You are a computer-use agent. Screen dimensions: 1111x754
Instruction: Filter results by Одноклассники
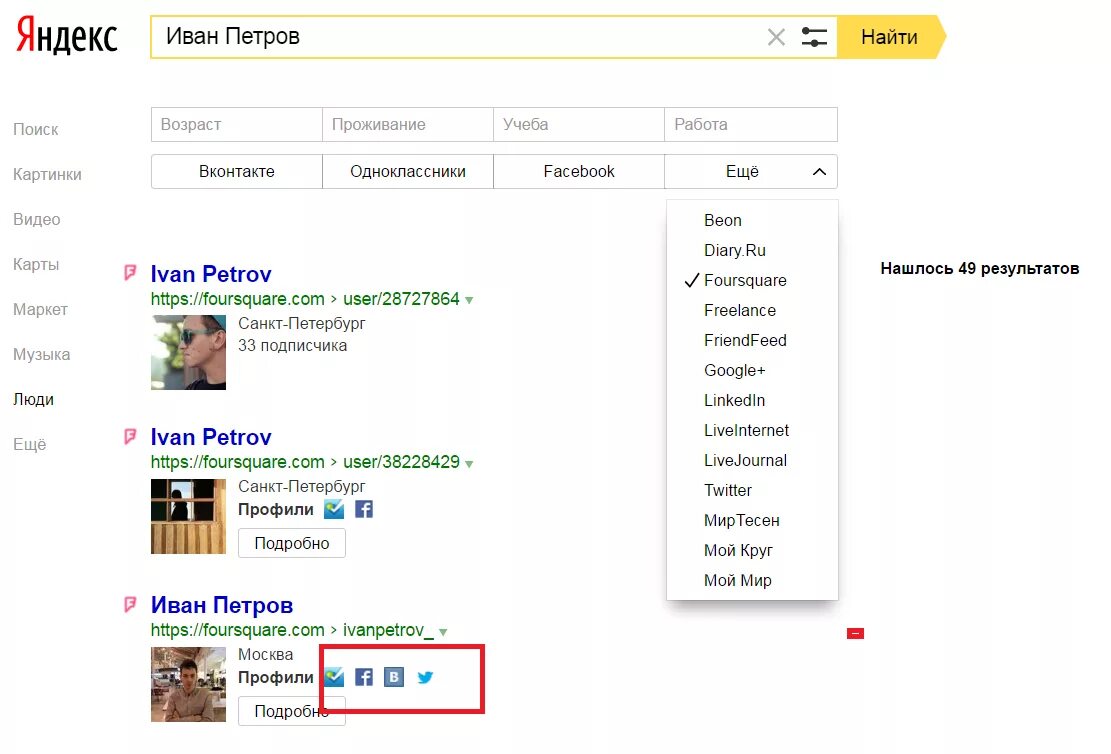408,171
